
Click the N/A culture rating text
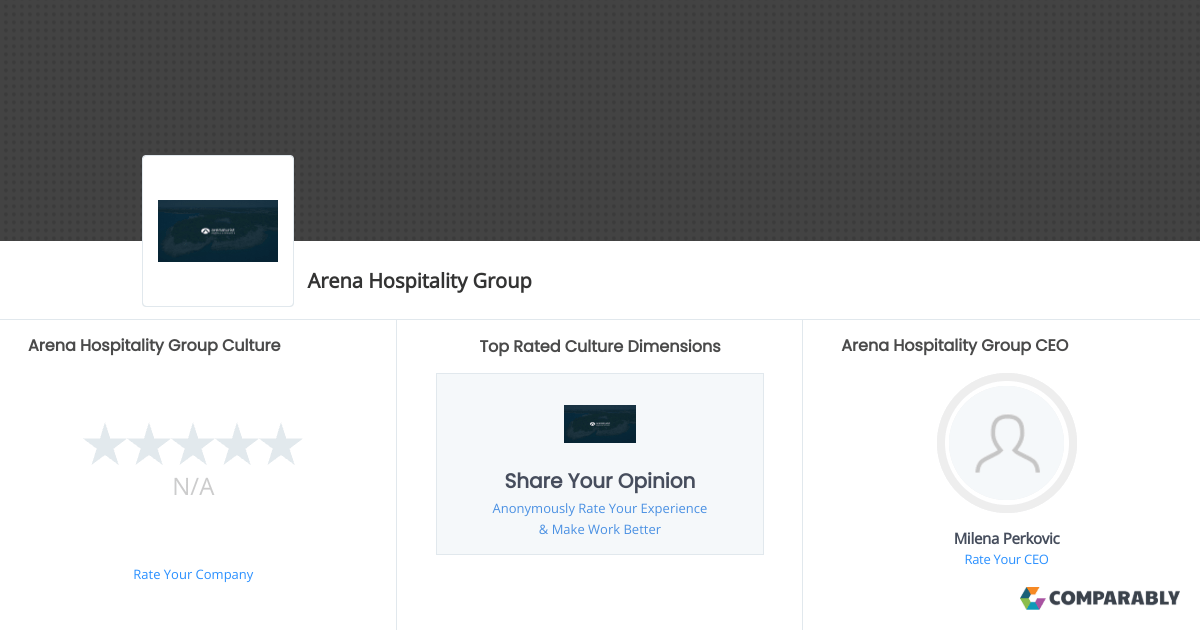(193, 487)
